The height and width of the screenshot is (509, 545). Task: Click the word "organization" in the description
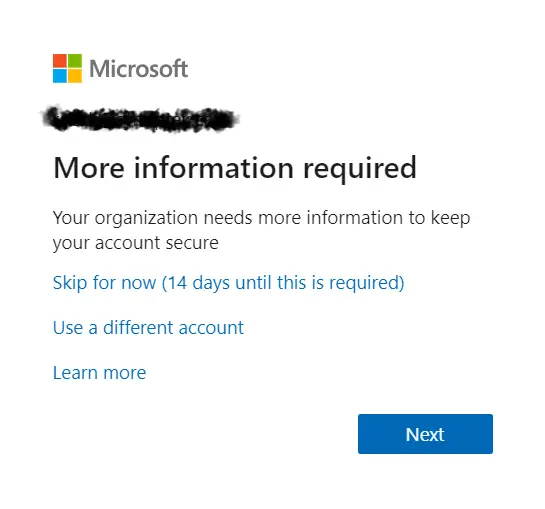[x=146, y=219]
